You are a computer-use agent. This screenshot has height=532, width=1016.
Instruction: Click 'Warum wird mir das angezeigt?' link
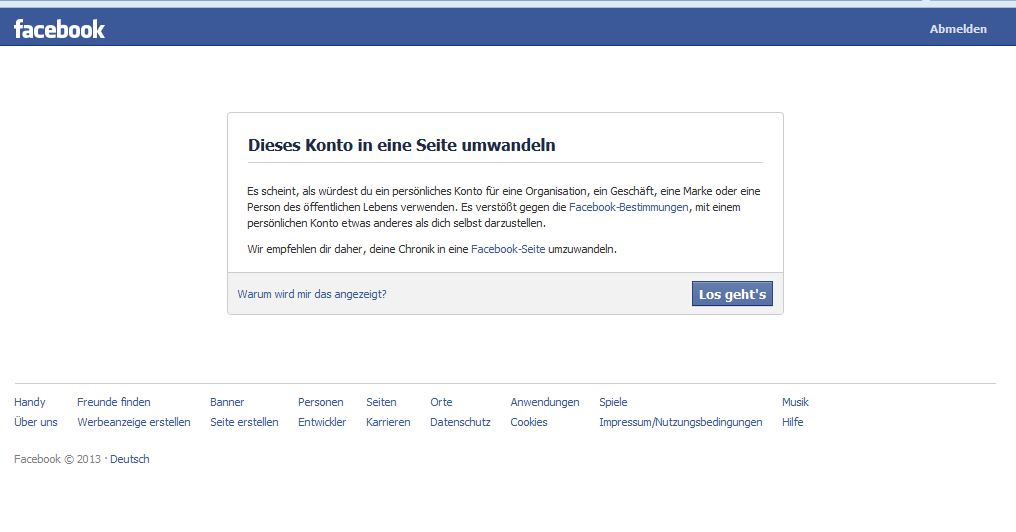click(312, 294)
